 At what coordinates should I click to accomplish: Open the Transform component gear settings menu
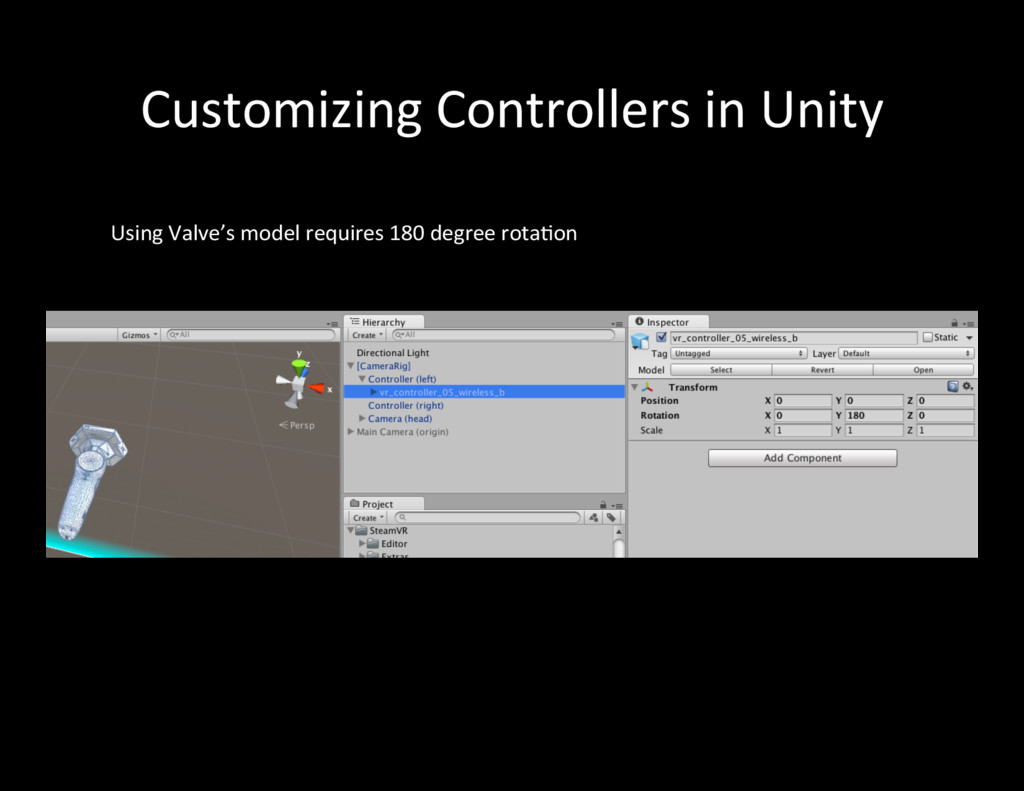[x=967, y=387]
